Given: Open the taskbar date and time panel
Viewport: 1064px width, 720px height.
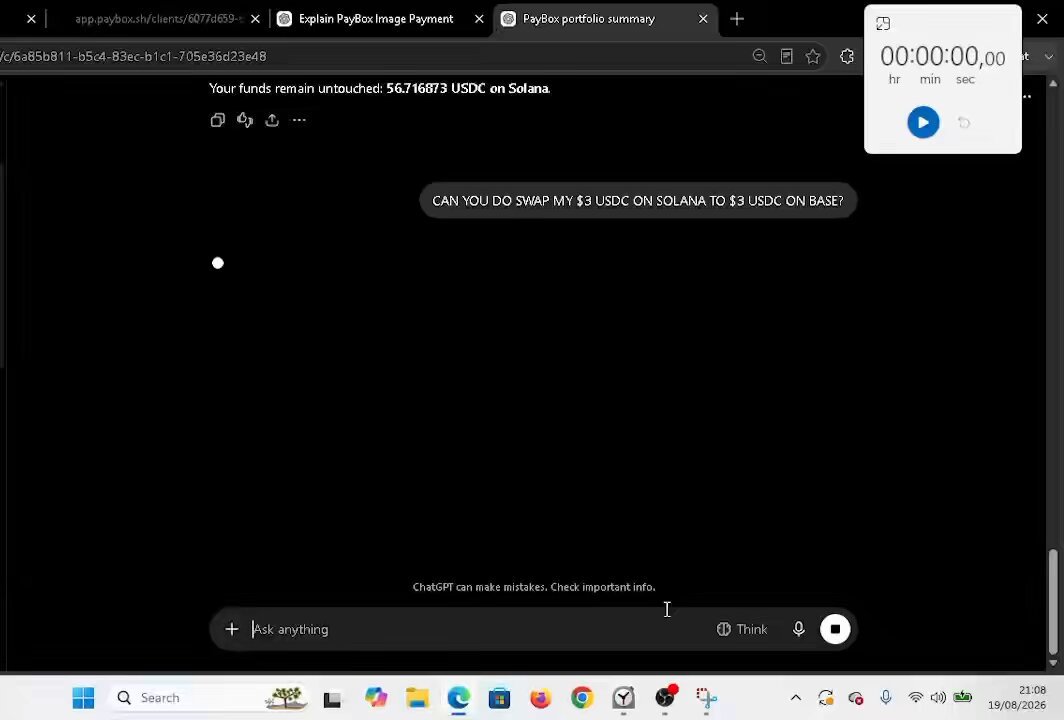Looking at the screenshot, I should point(1016,698).
